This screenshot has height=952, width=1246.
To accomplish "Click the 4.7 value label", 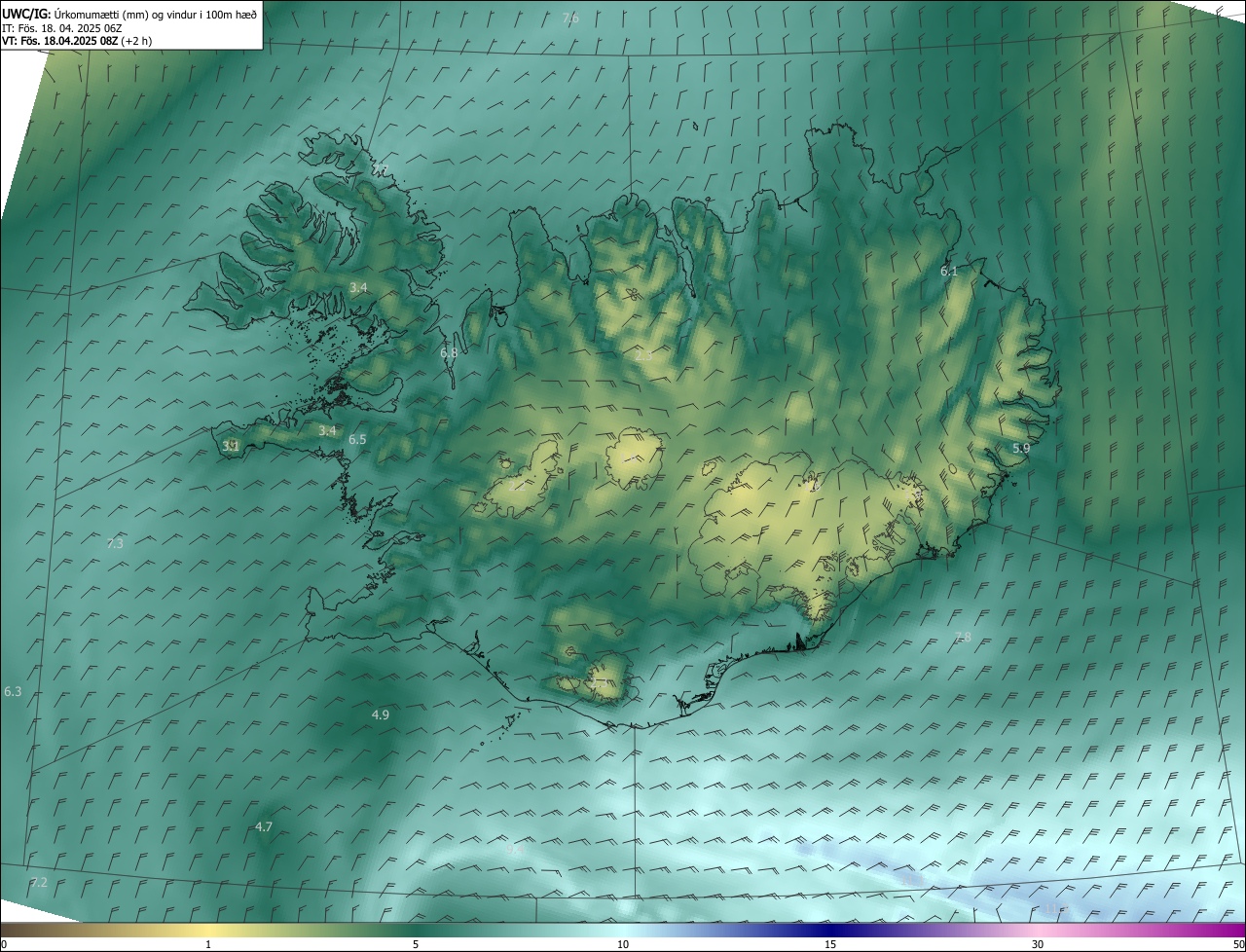I will tap(264, 826).
